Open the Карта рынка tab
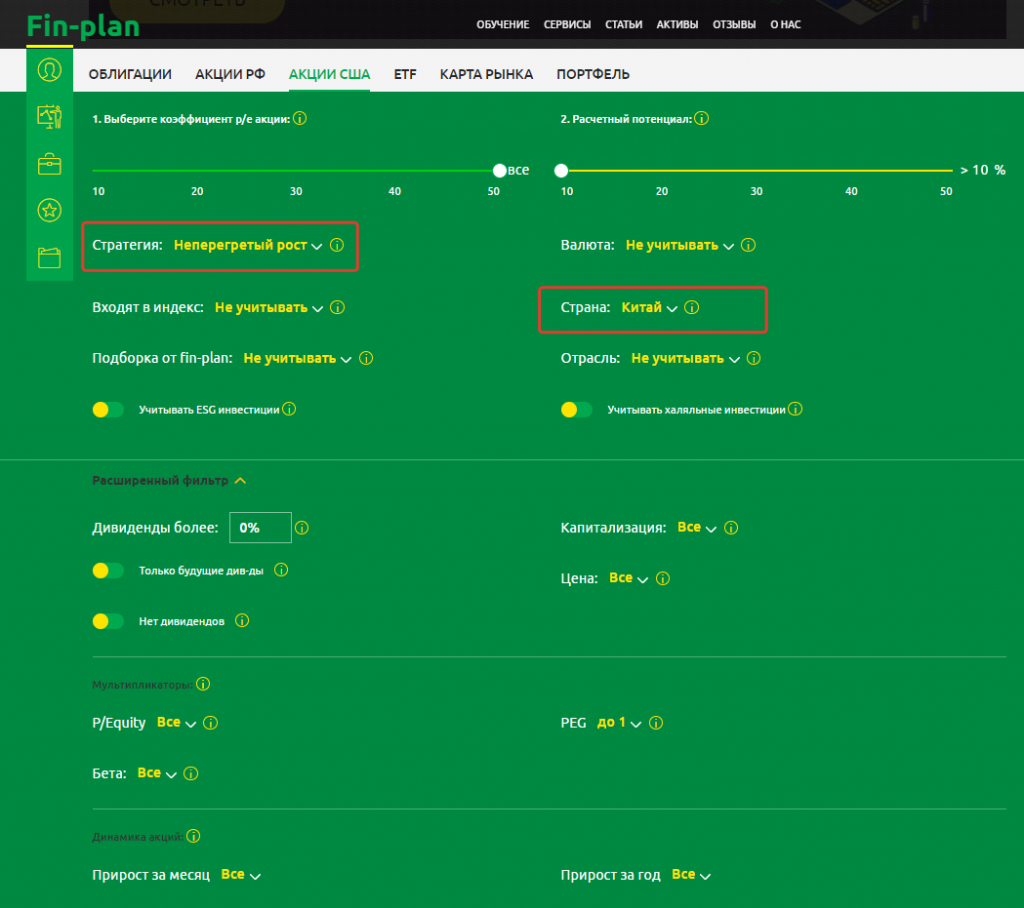 (486, 74)
